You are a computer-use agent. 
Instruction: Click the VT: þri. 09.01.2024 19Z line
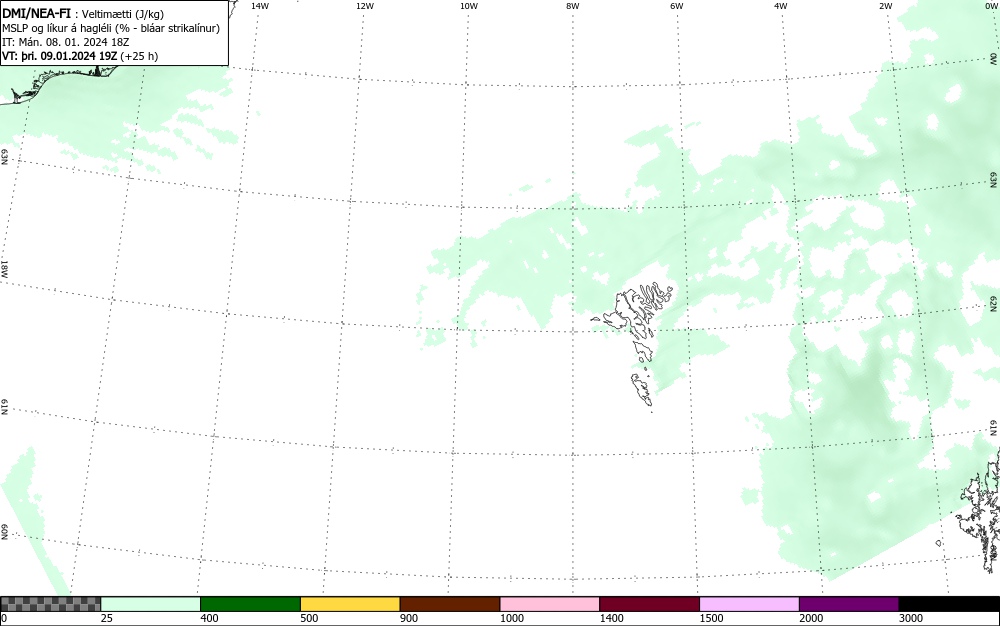(x=80, y=56)
